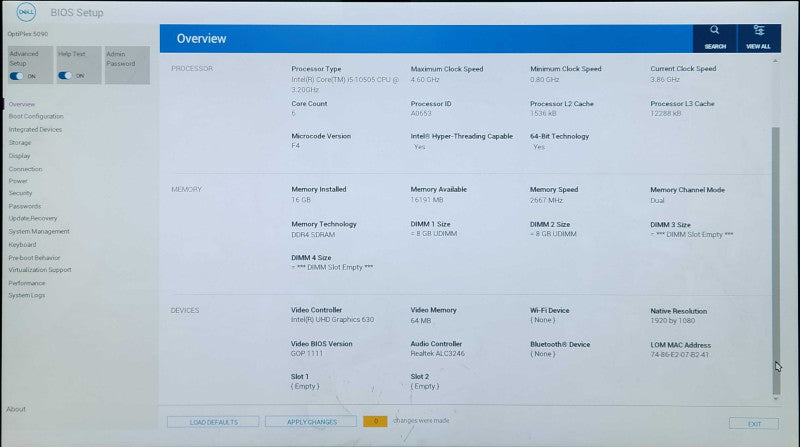800x447 pixels.
Task: Click the '3.86 GHz' current clock value
Action: 665,80
